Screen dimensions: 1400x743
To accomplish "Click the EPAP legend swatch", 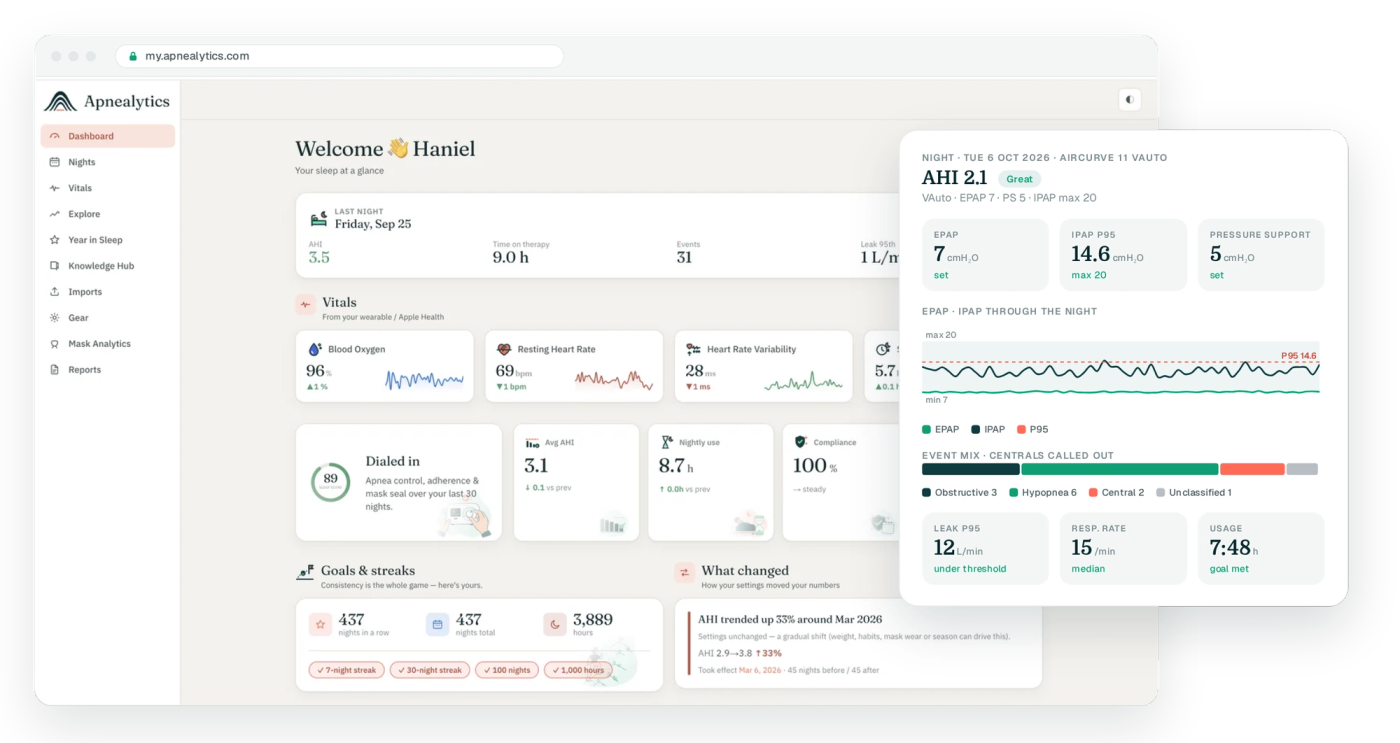I will pos(926,429).
